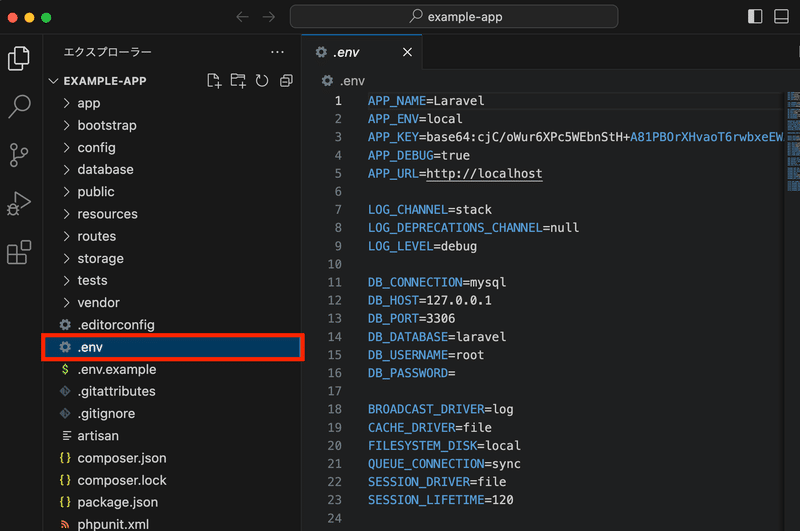This screenshot has height=531, width=800.
Task: Click the SESSION_DRIVER=file line
Action: tap(437, 482)
